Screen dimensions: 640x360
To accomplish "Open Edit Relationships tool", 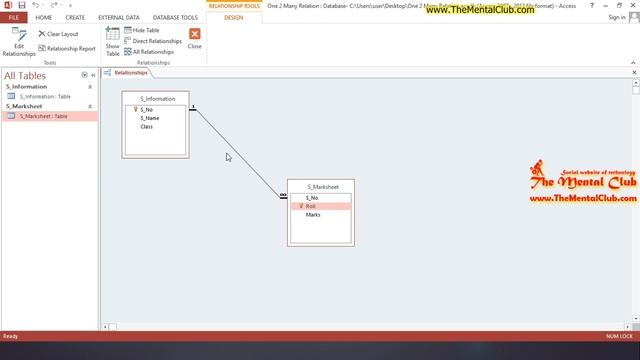I will (x=19, y=42).
